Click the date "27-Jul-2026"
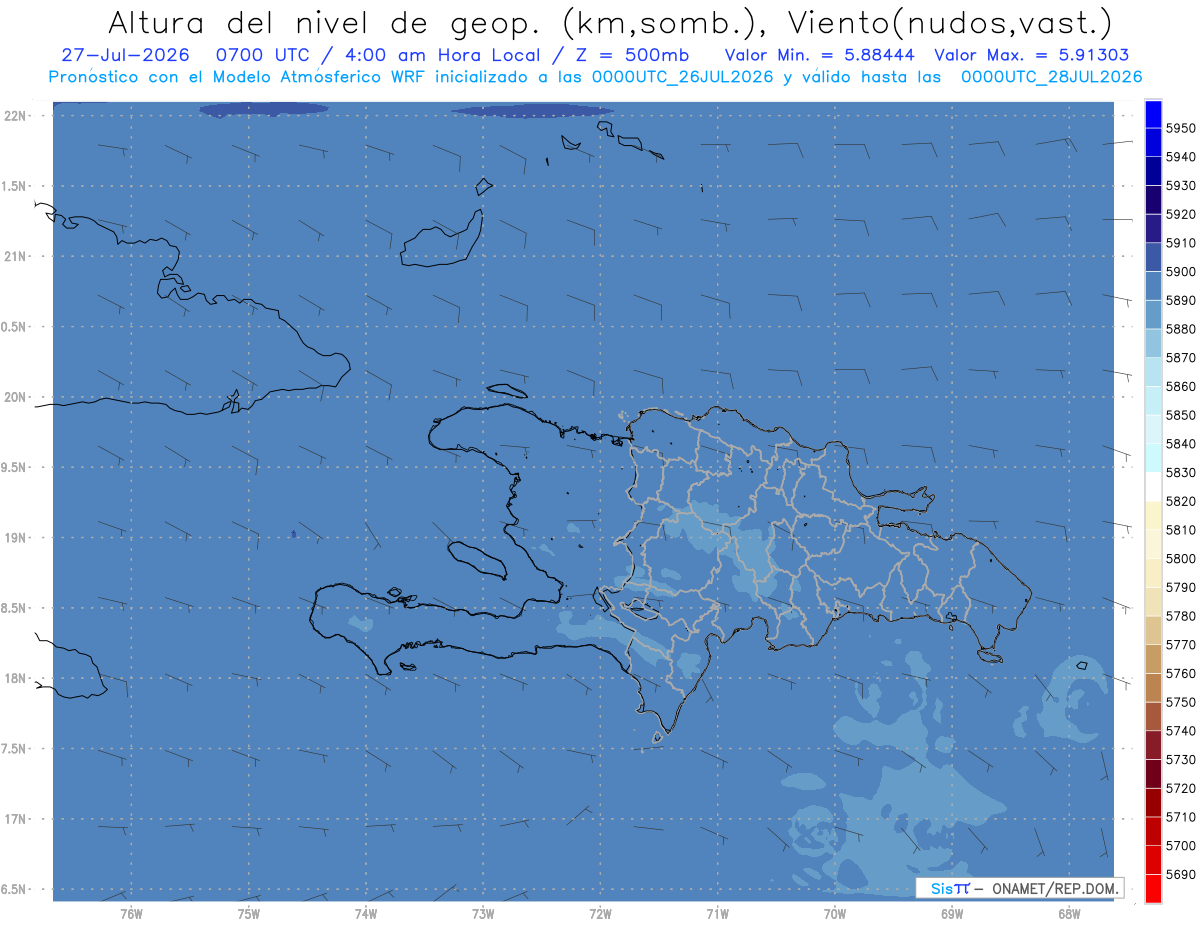 125,55
